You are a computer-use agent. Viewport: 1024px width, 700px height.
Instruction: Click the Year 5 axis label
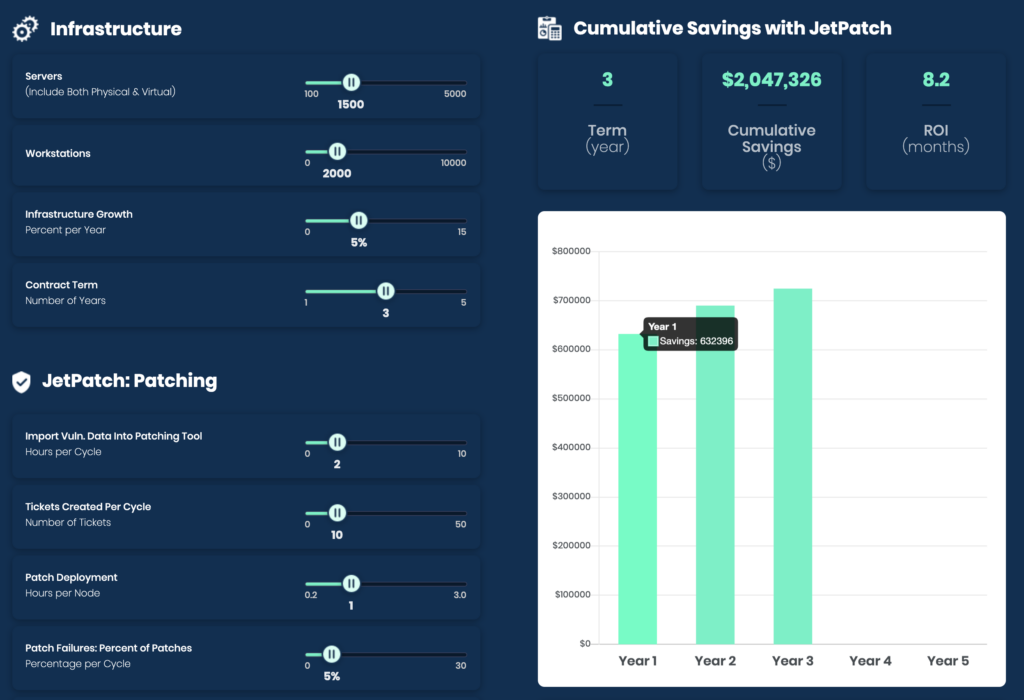[948, 661]
